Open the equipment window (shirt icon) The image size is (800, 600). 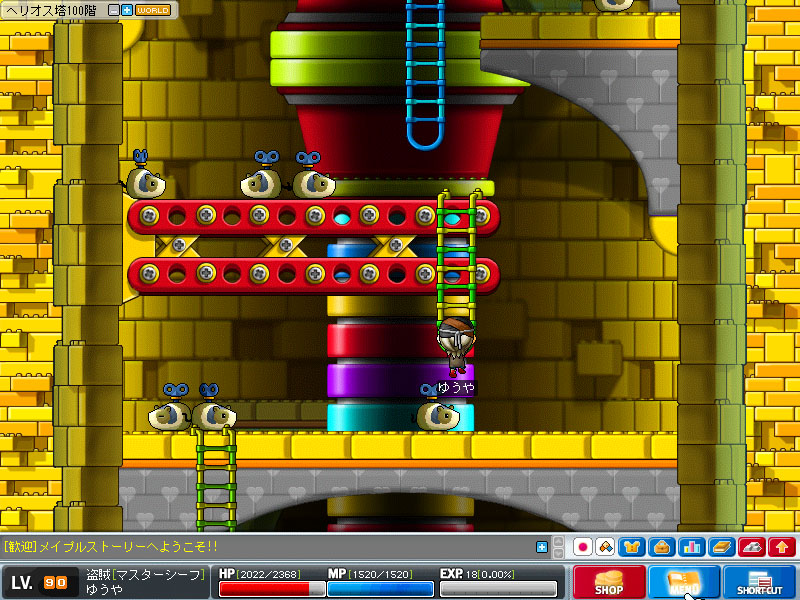[x=632, y=547]
